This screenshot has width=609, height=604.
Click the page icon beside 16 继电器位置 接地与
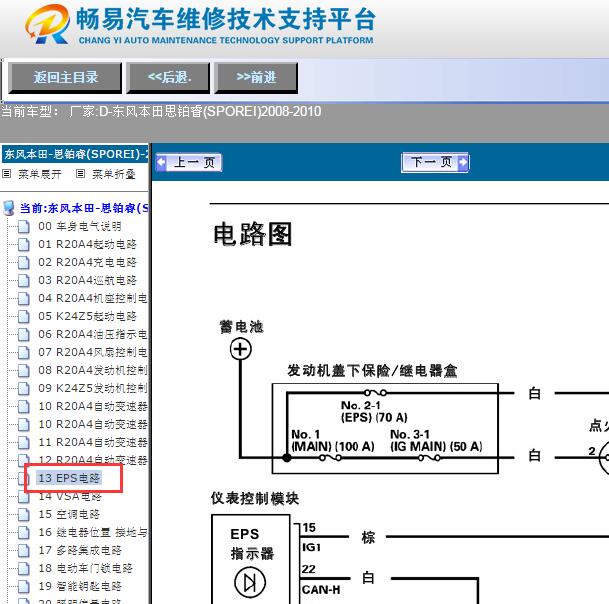point(23,533)
